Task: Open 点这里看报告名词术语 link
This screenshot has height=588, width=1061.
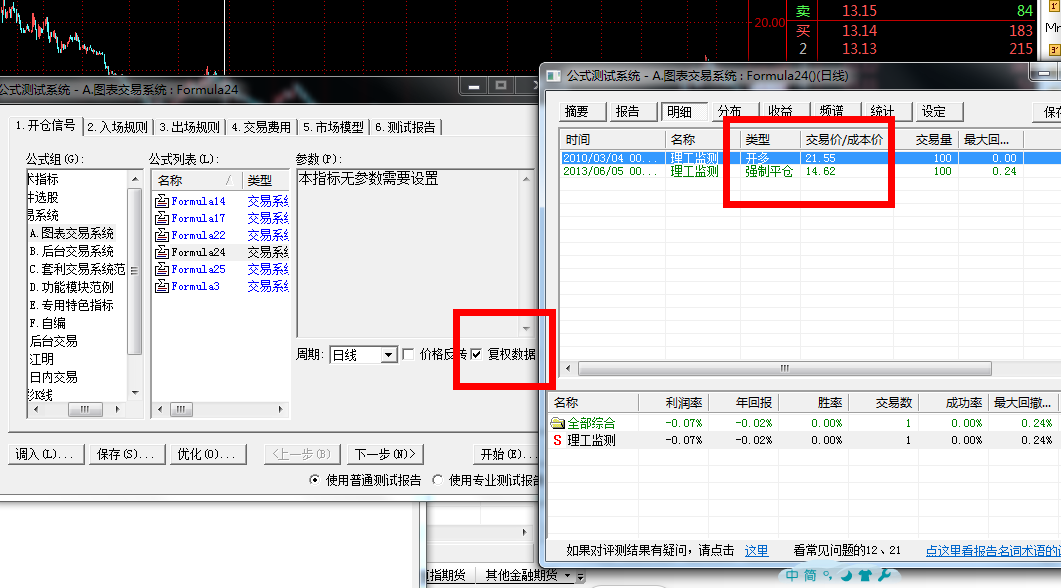Action: click(x=993, y=551)
